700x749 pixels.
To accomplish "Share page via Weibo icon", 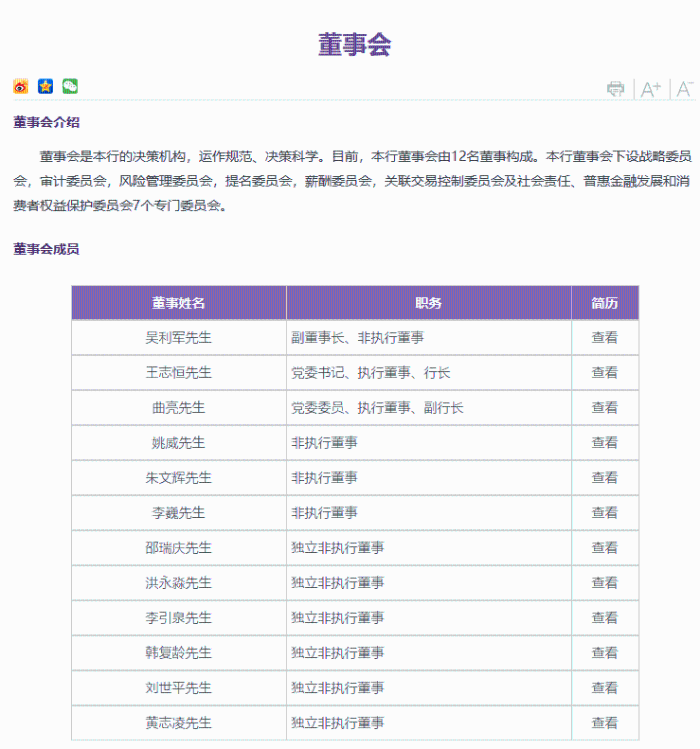I will 21,86.
